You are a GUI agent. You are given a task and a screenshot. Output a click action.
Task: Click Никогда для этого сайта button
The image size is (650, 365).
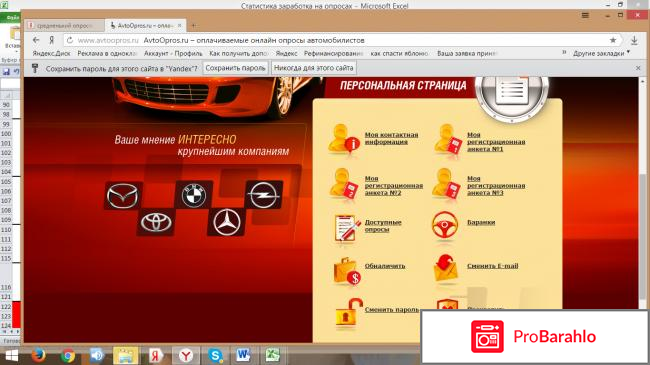point(313,68)
